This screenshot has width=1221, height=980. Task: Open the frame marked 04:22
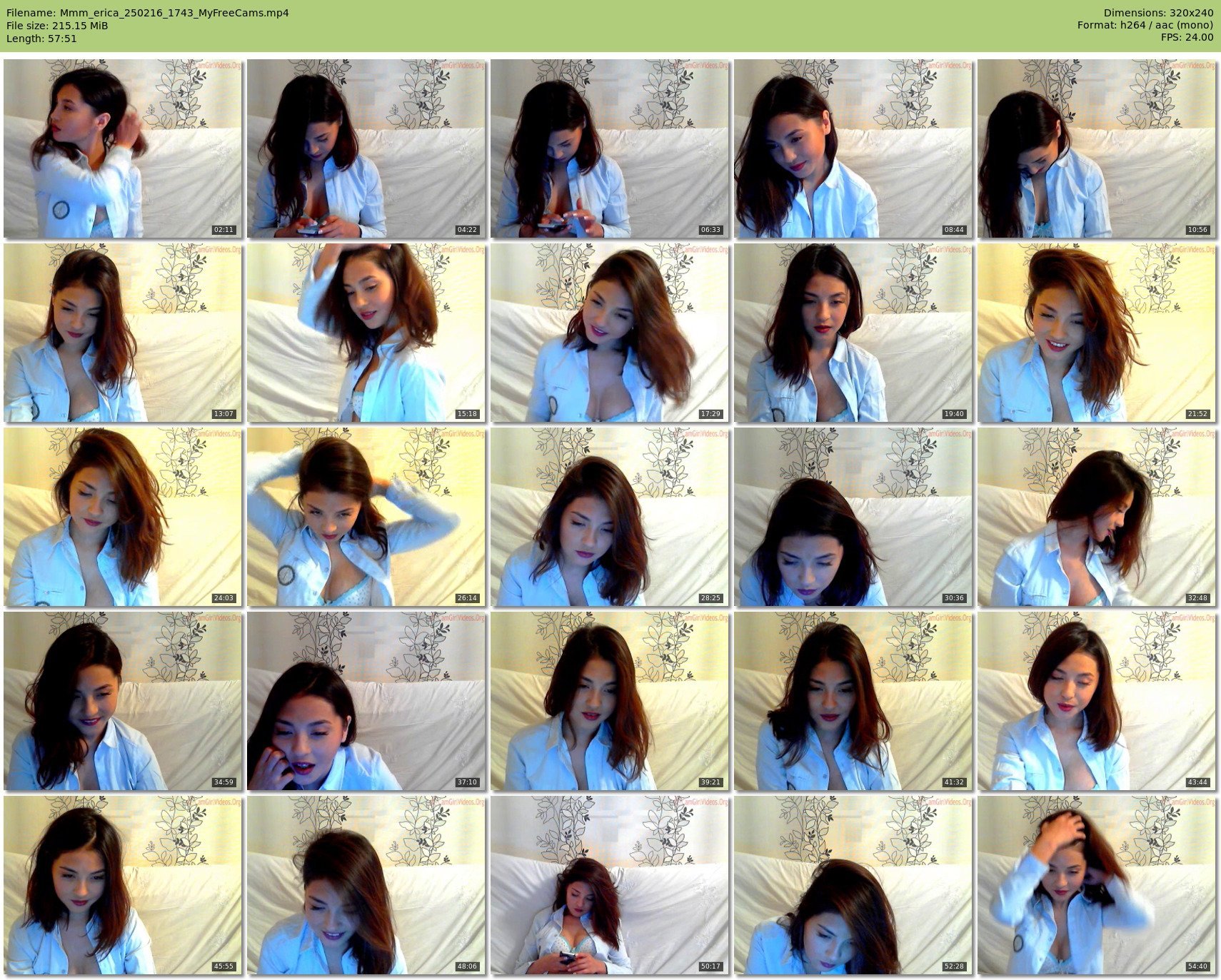[x=366, y=148]
